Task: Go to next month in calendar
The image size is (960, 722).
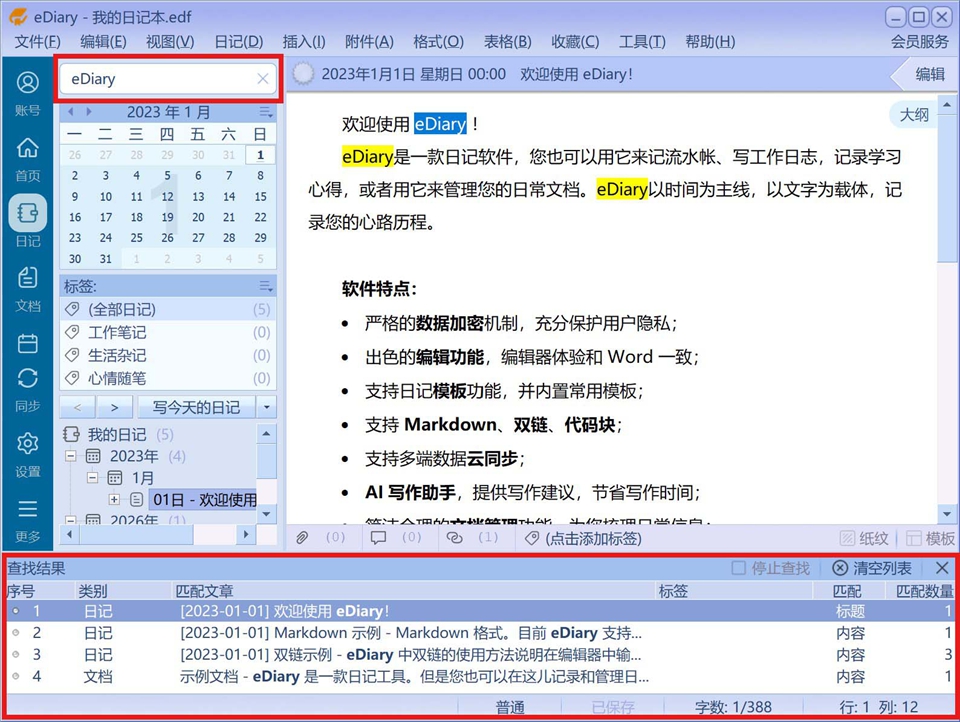Action: pos(89,111)
